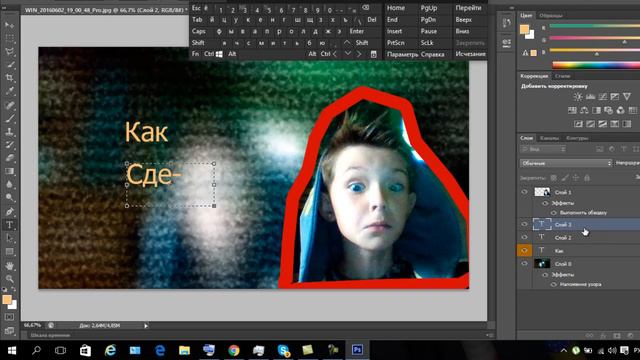Switch to the Стили (Styles) tab
This screenshot has width=640, height=360.
562,76
